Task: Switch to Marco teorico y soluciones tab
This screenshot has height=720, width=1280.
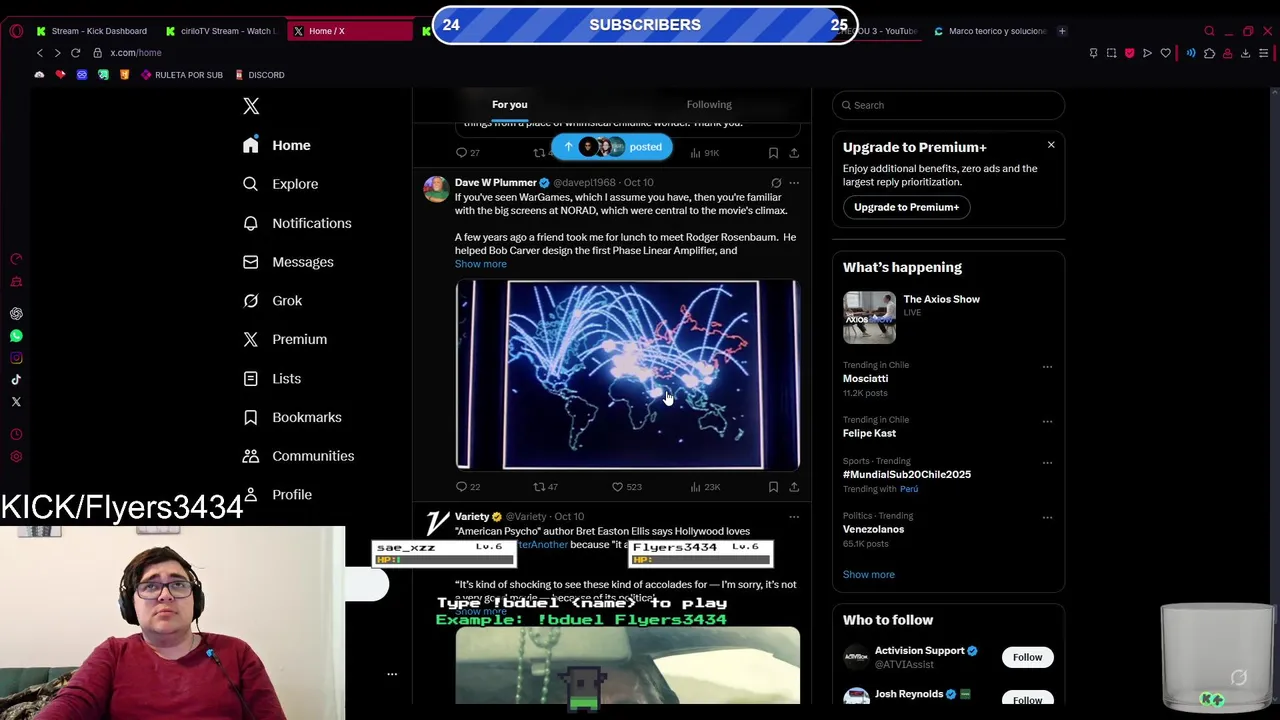Action: click(990, 31)
